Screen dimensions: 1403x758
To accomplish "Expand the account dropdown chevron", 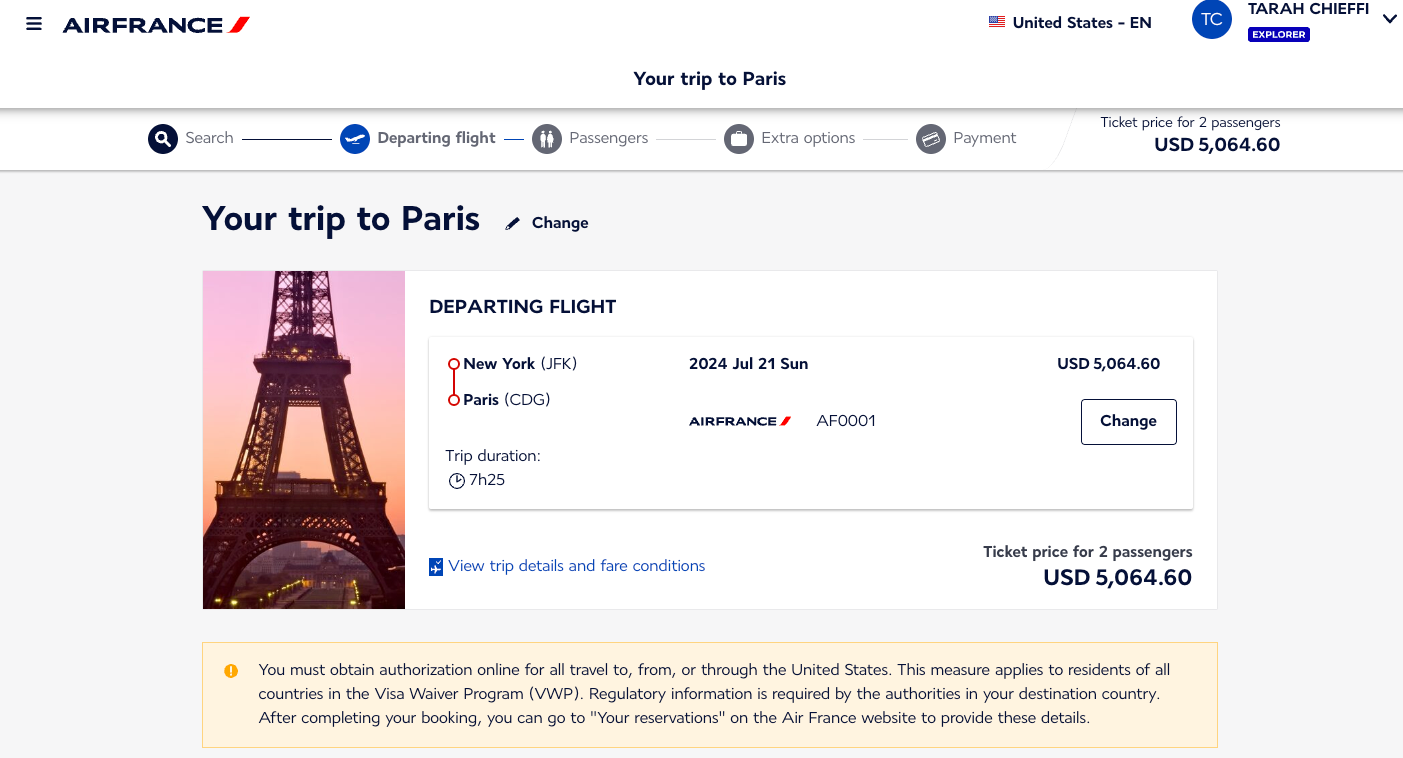I will tap(1389, 18).
